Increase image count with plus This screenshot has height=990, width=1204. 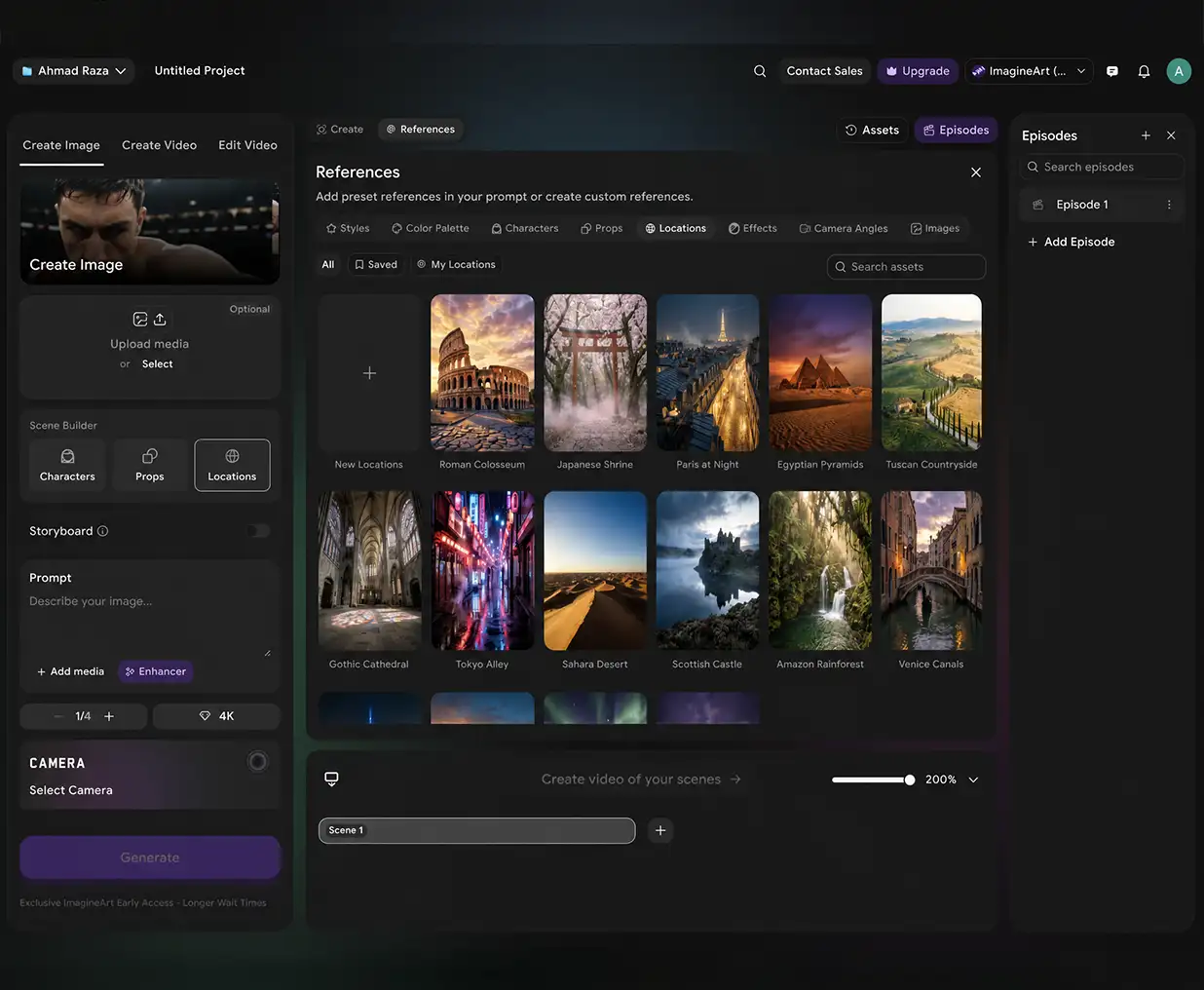[x=109, y=716]
